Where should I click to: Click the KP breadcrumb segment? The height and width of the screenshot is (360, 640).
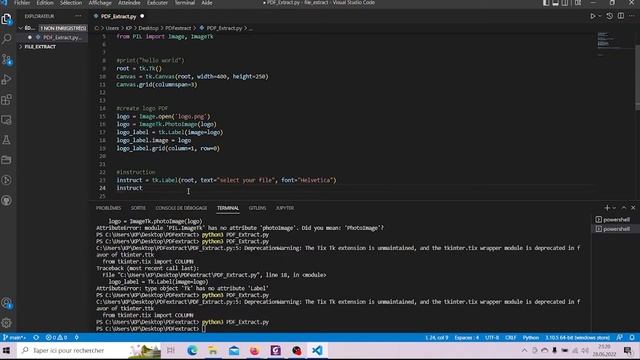pos(129,28)
